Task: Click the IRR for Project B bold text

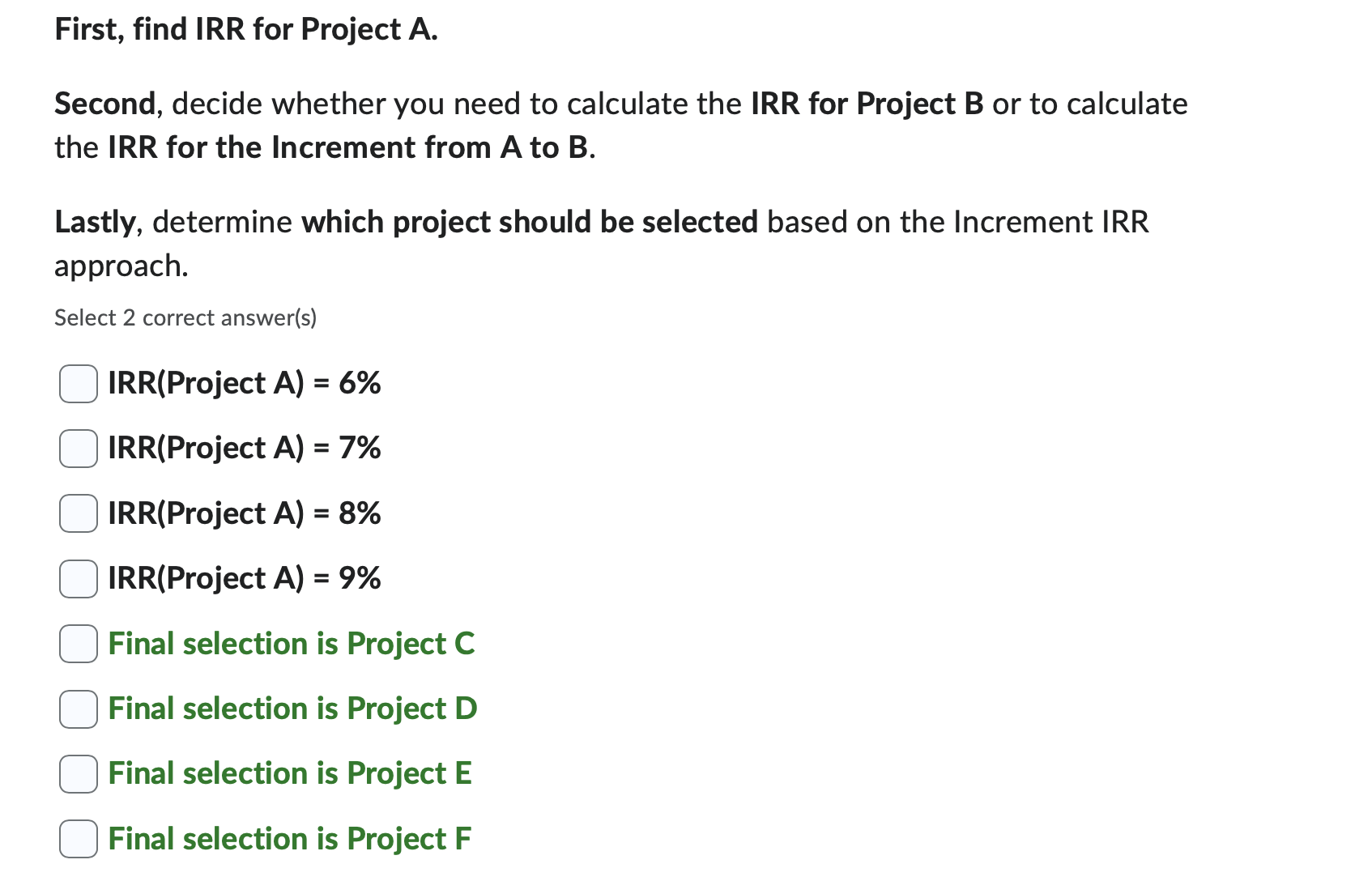Action: pos(867,103)
